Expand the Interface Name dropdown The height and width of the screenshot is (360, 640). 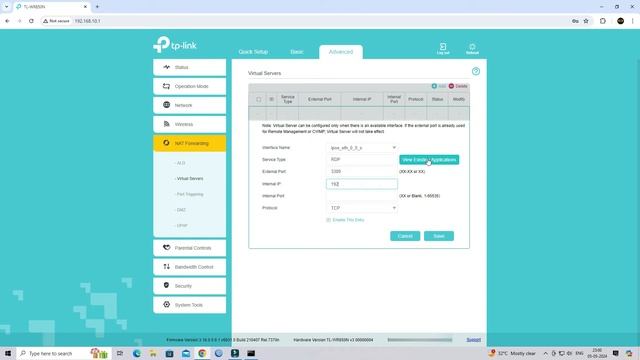(x=362, y=148)
